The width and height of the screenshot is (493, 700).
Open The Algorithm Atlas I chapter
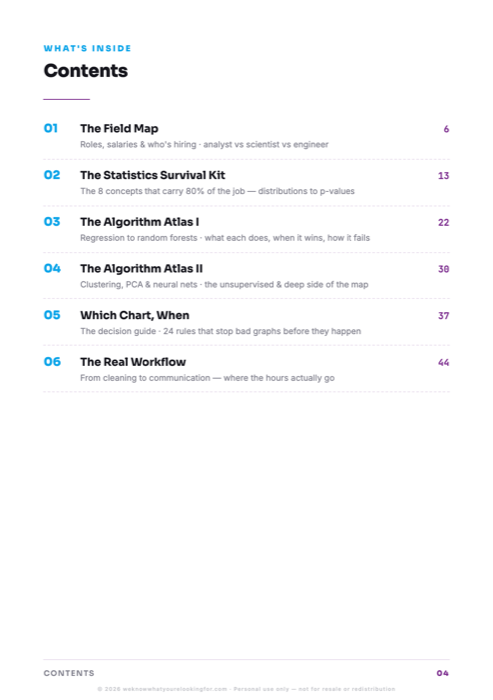(140, 222)
